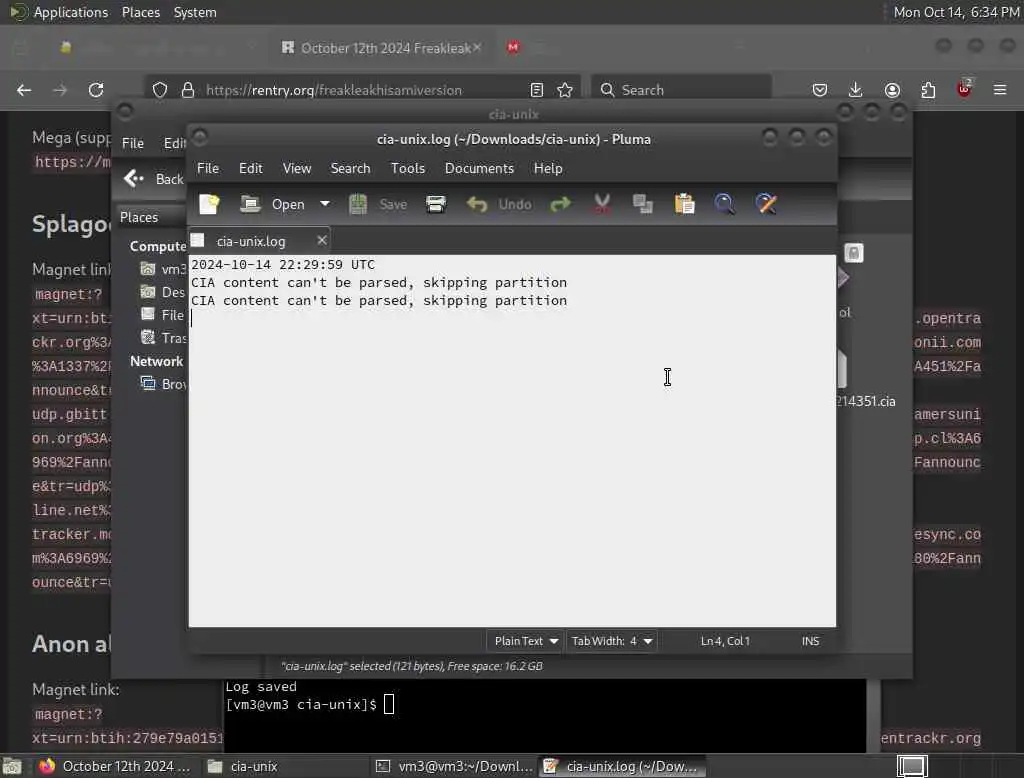
Task: Expand the Open recent files arrow
Action: coord(325,204)
